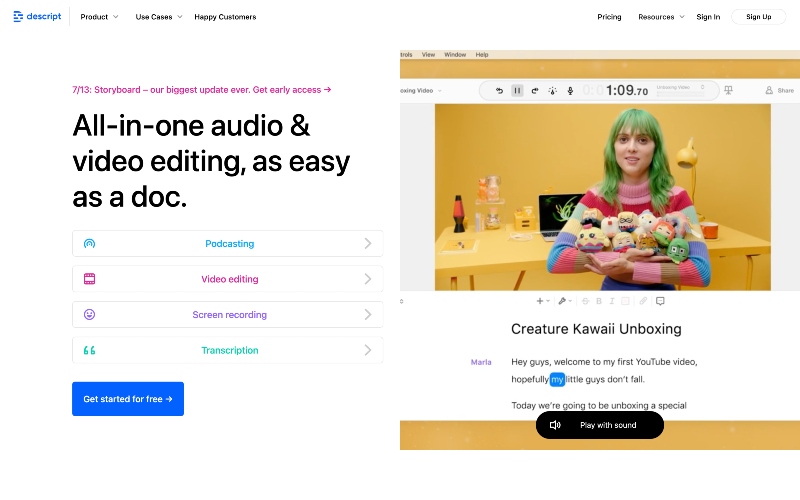This screenshot has height=500, width=800.
Task: Click the strikethrough icon in the formatting bar
Action: click(x=586, y=301)
